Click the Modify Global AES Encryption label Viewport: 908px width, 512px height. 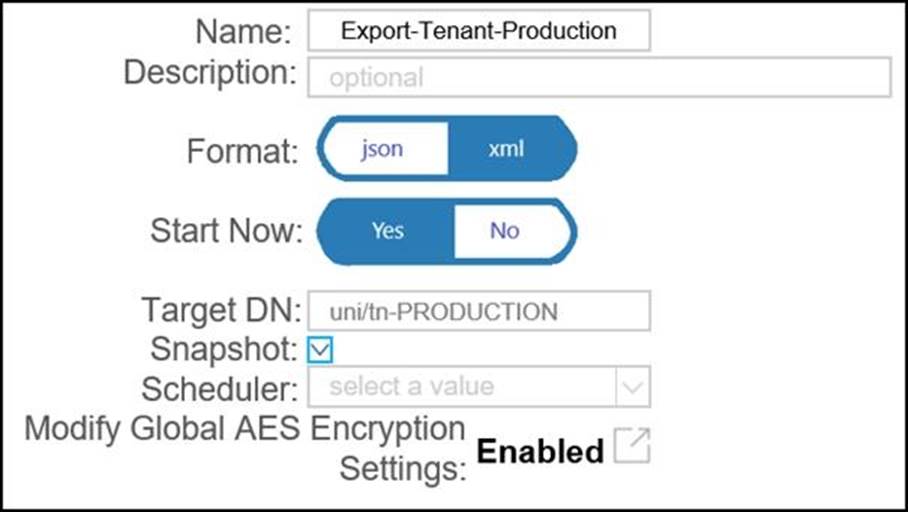(x=245, y=429)
